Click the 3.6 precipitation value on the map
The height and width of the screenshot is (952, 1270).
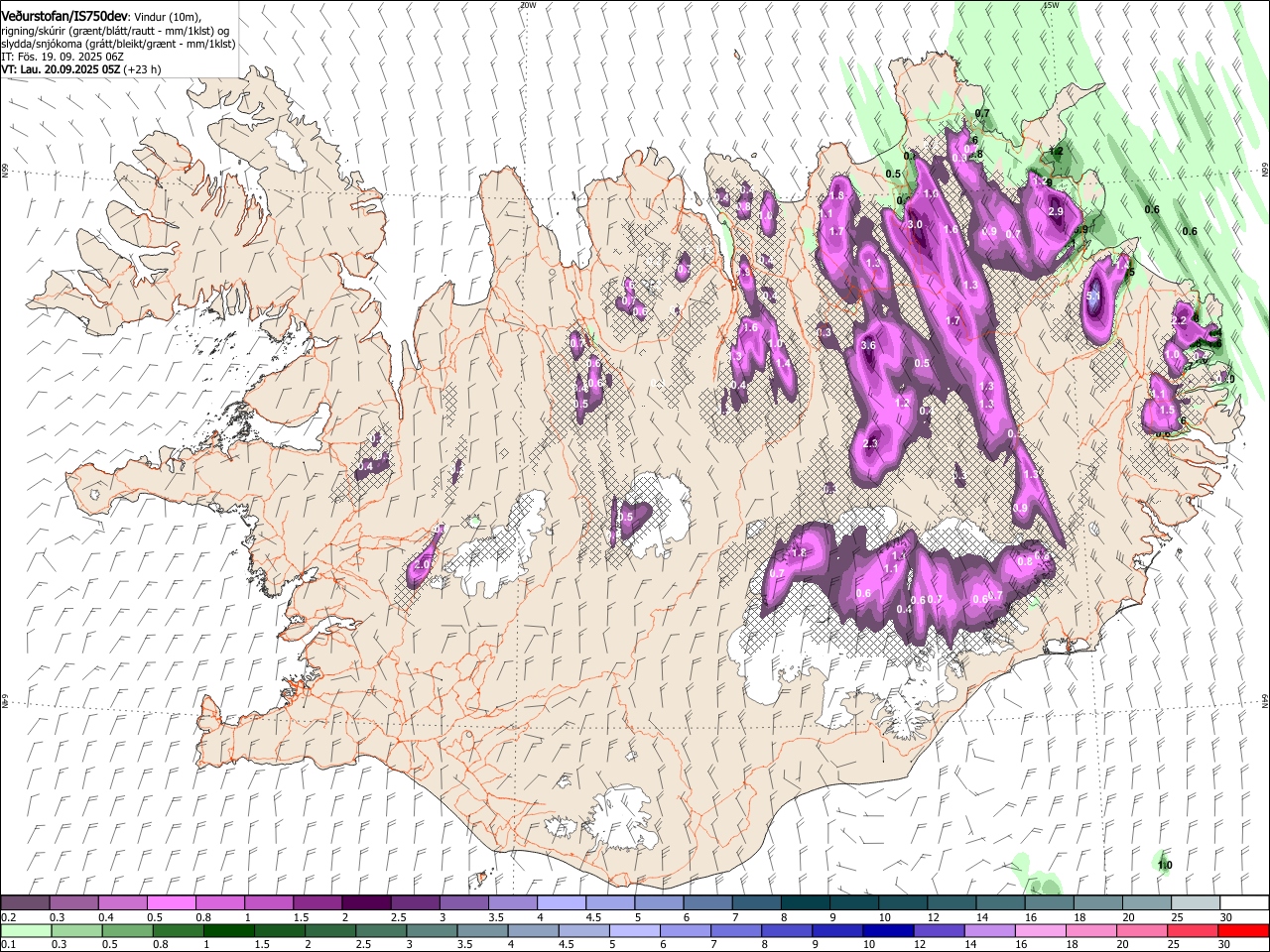(868, 345)
